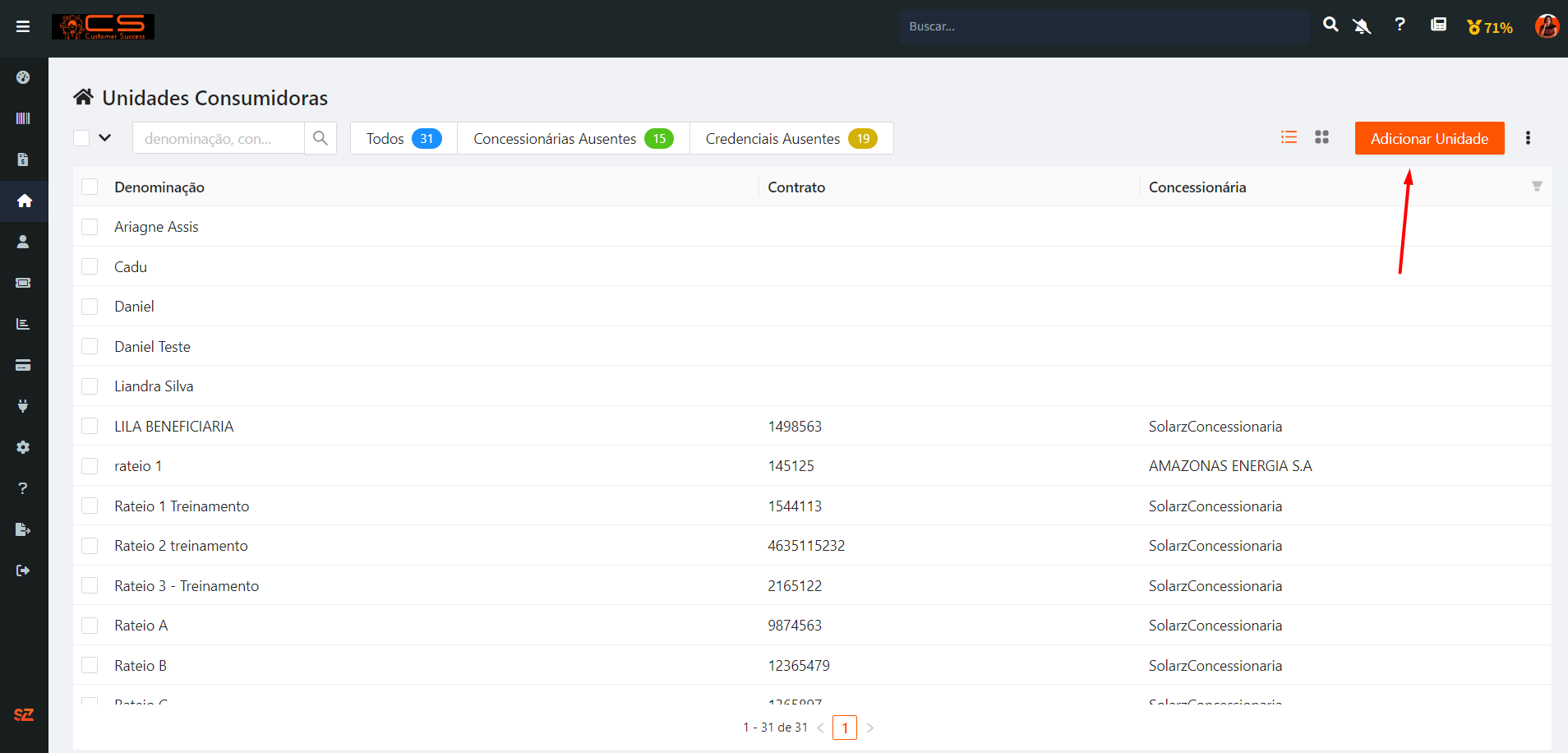The image size is (1568, 753).
Task: Click the search magnifier next to the filter field
Action: click(321, 138)
